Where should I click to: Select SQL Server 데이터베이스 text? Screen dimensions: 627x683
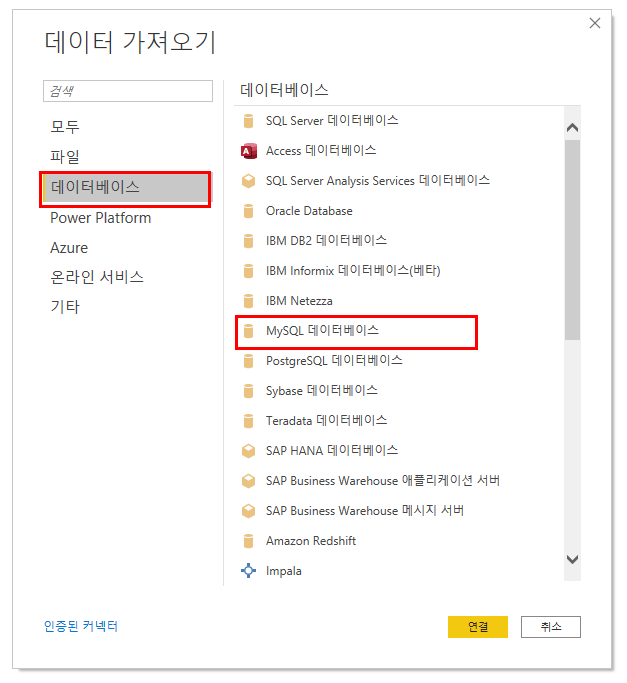332,121
